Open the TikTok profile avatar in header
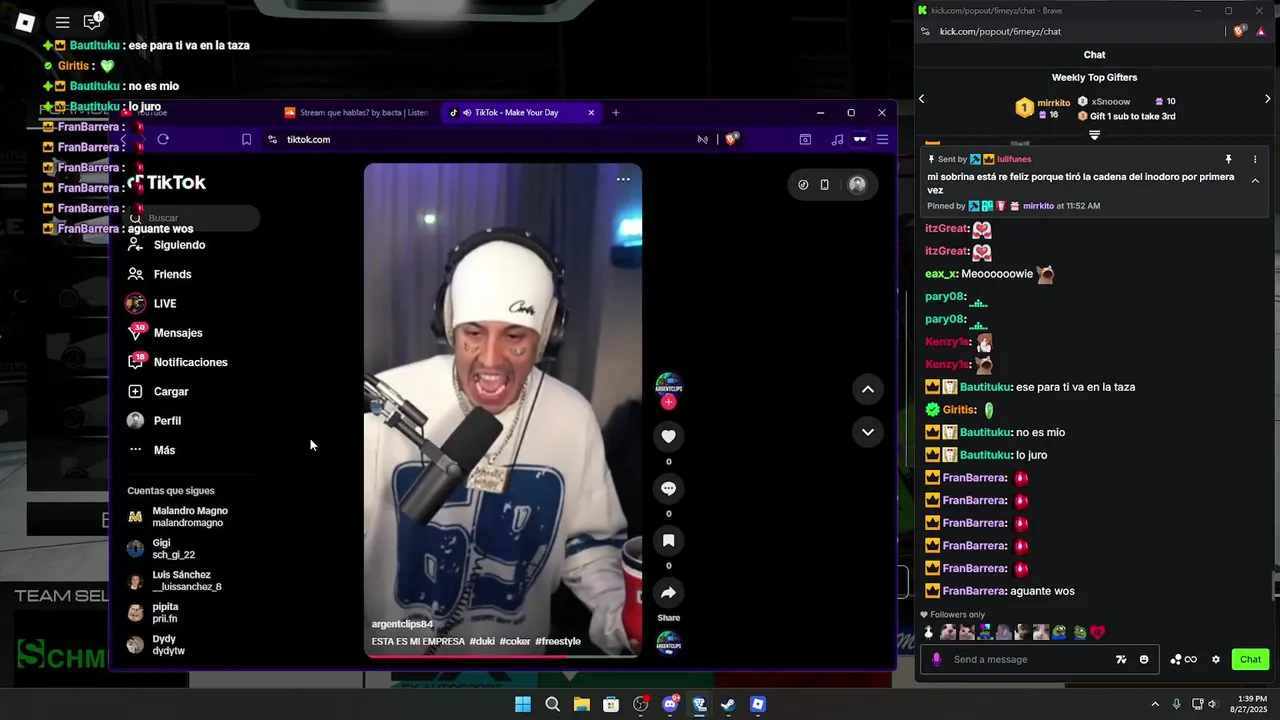Screen dimensions: 1280x720 click(857, 184)
